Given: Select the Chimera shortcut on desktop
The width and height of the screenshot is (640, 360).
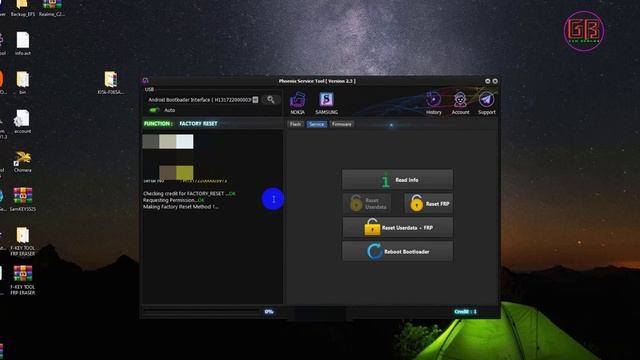Looking at the screenshot, I should pos(23,161).
